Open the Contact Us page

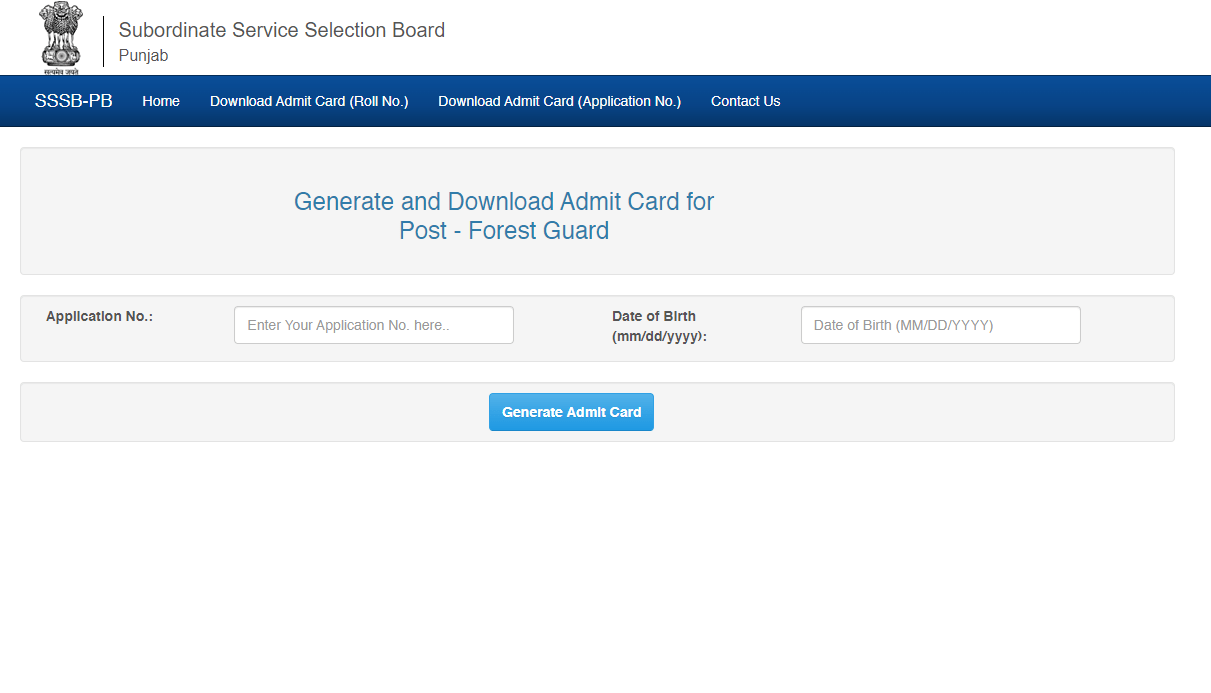(x=745, y=101)
